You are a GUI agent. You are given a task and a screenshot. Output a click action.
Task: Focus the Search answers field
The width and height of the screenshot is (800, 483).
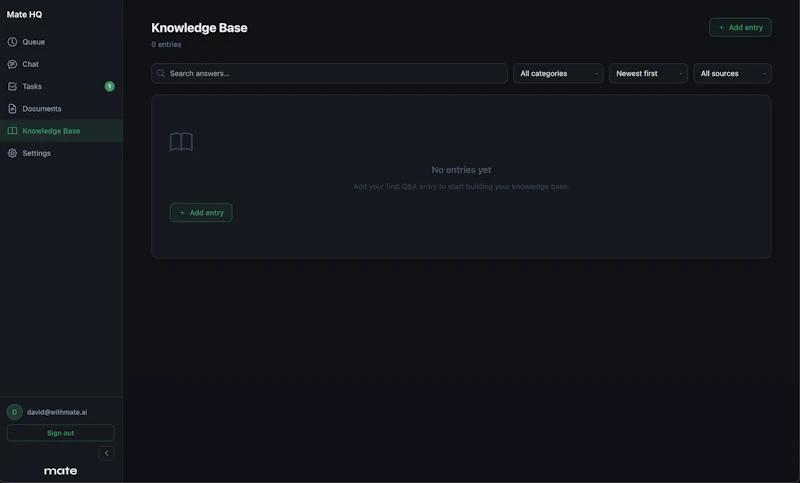329,73
